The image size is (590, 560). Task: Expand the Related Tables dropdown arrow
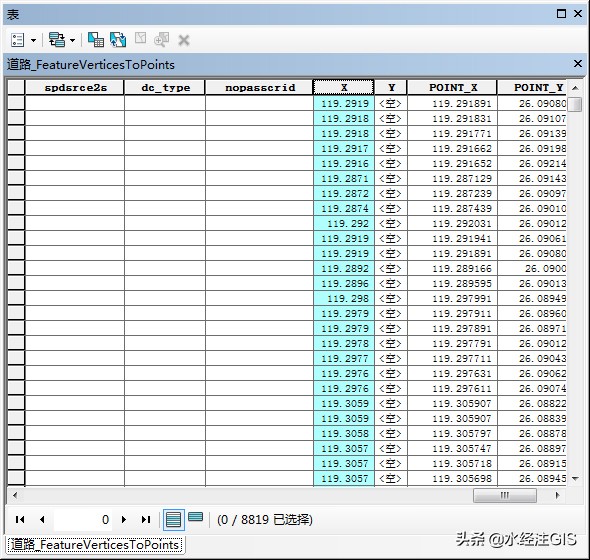(x=72, y=40)
